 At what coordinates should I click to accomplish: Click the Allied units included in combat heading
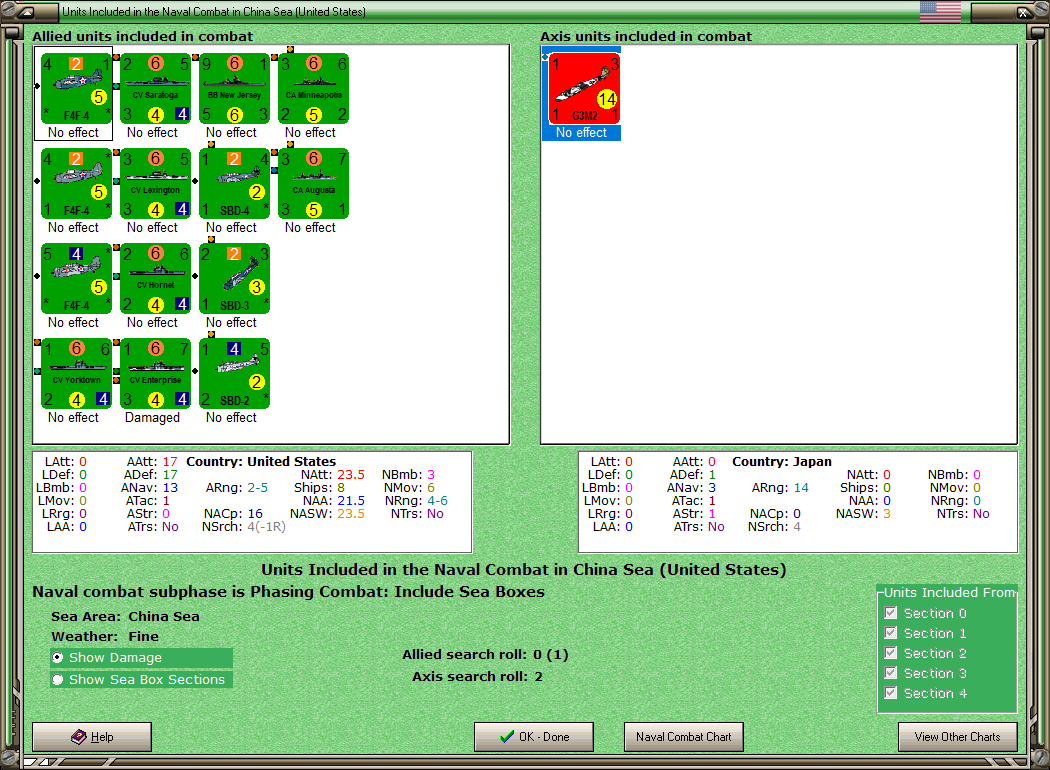[x=143, y=36]
